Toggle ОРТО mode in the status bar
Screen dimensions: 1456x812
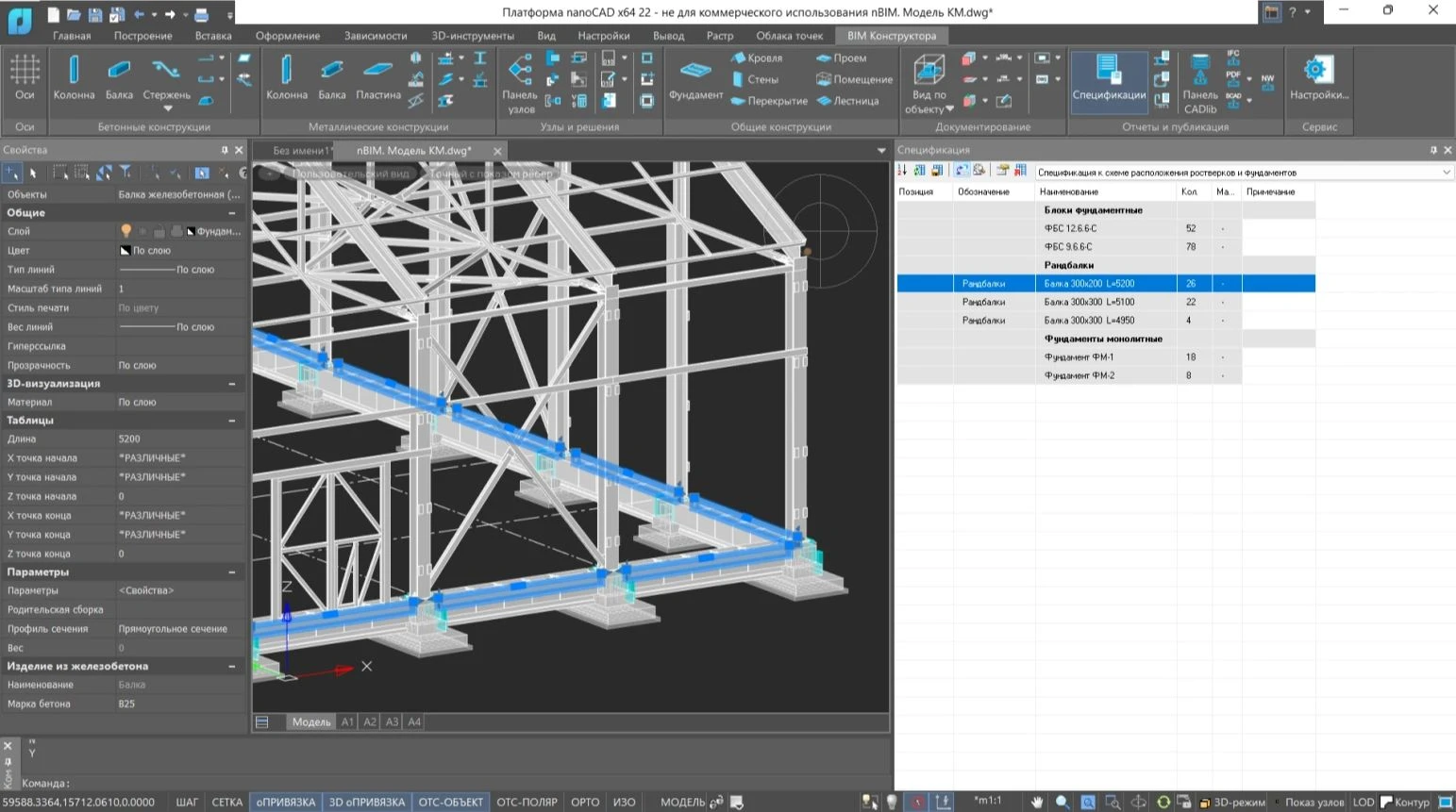[585, 802]
